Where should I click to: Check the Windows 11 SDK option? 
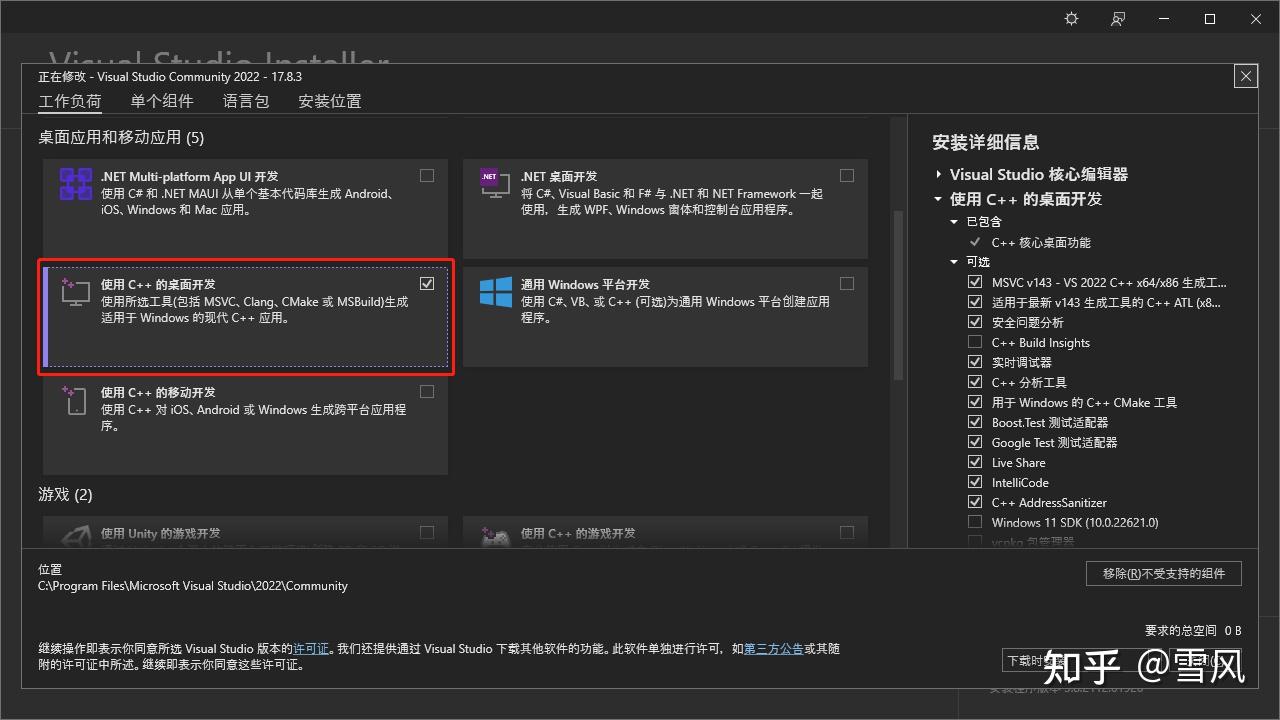click(975, 522)
